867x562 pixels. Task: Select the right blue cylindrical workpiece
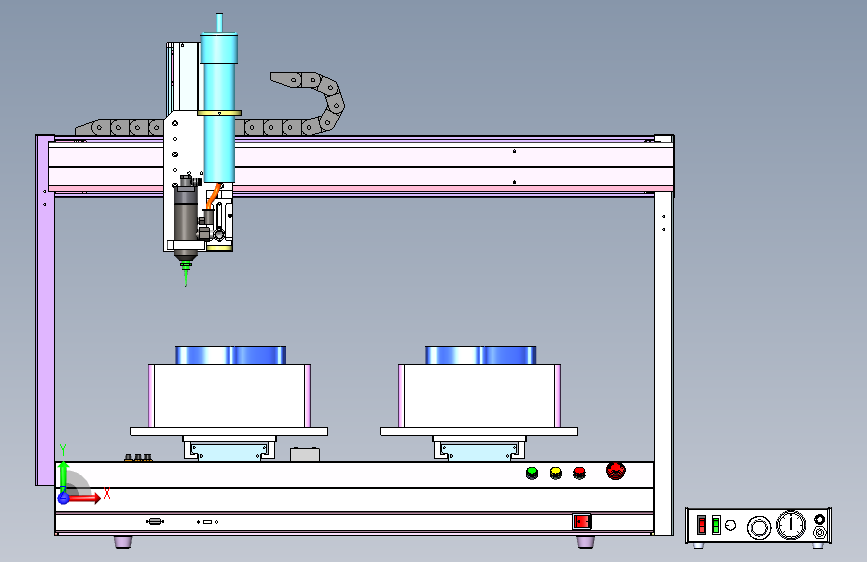point(480,355)
